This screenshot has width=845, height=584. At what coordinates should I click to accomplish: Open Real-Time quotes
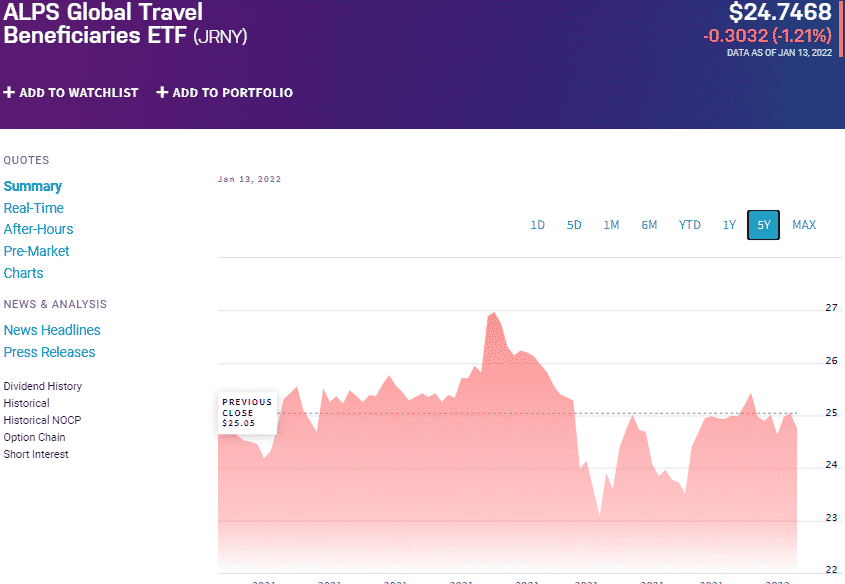coord(33,208)
